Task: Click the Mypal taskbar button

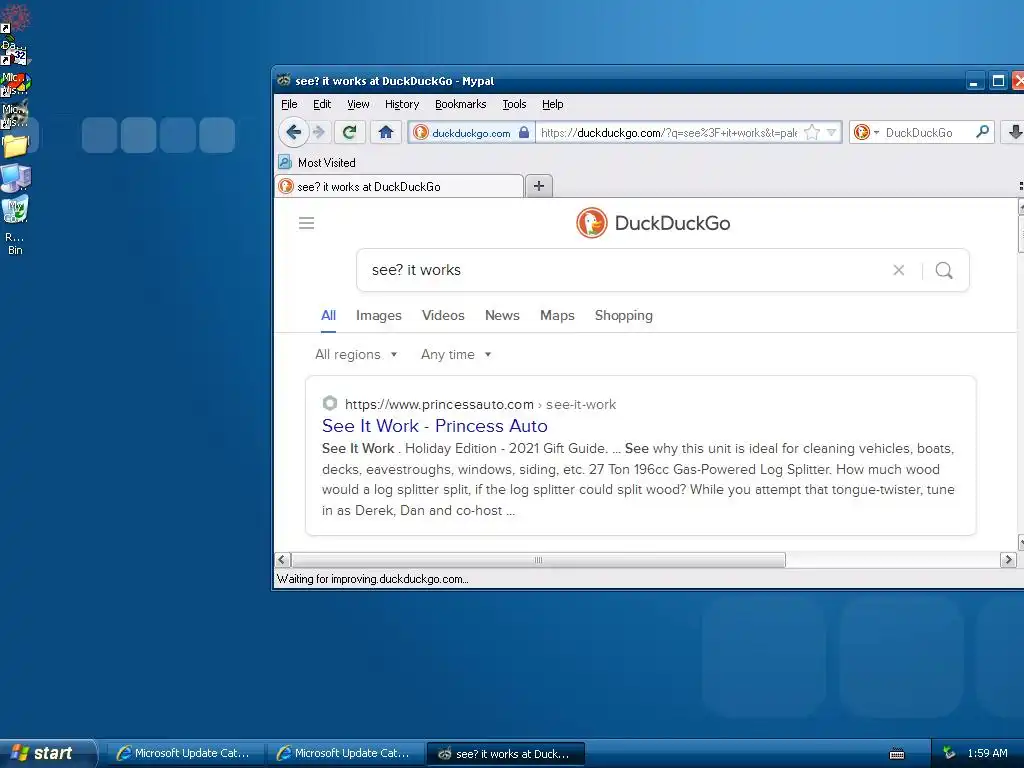Action: (505, 753)
